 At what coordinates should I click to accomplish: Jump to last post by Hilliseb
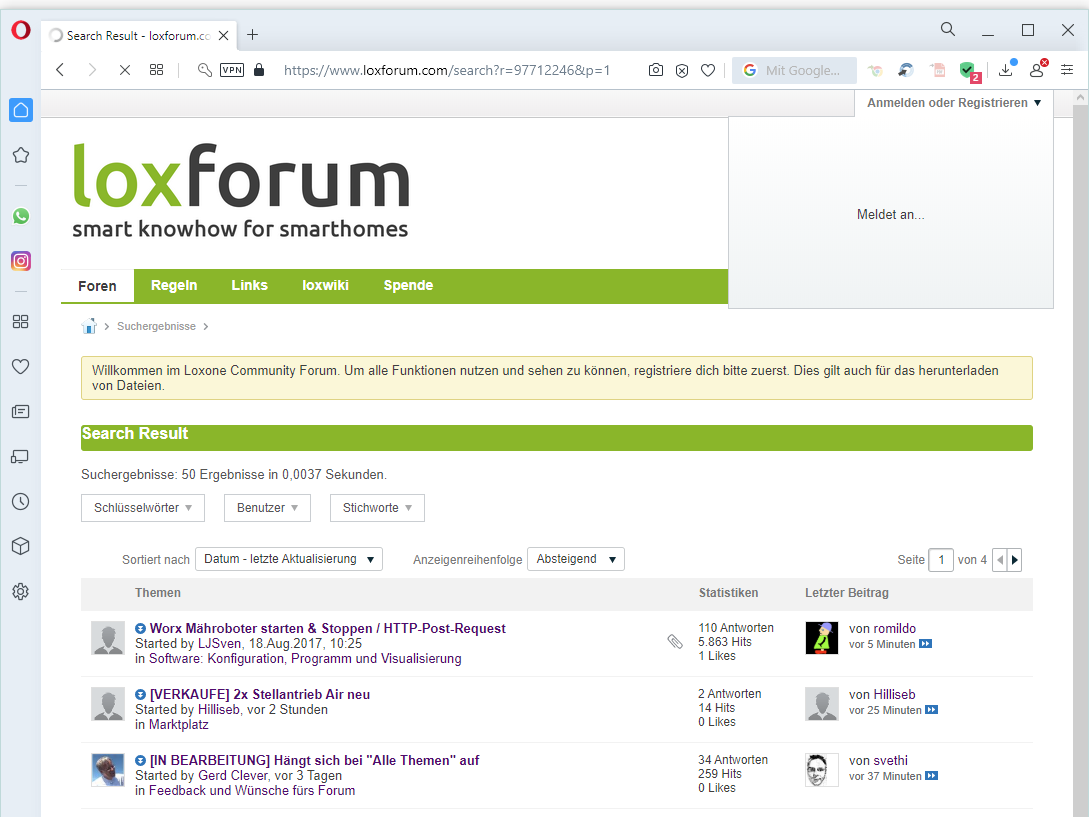[931, 710]
